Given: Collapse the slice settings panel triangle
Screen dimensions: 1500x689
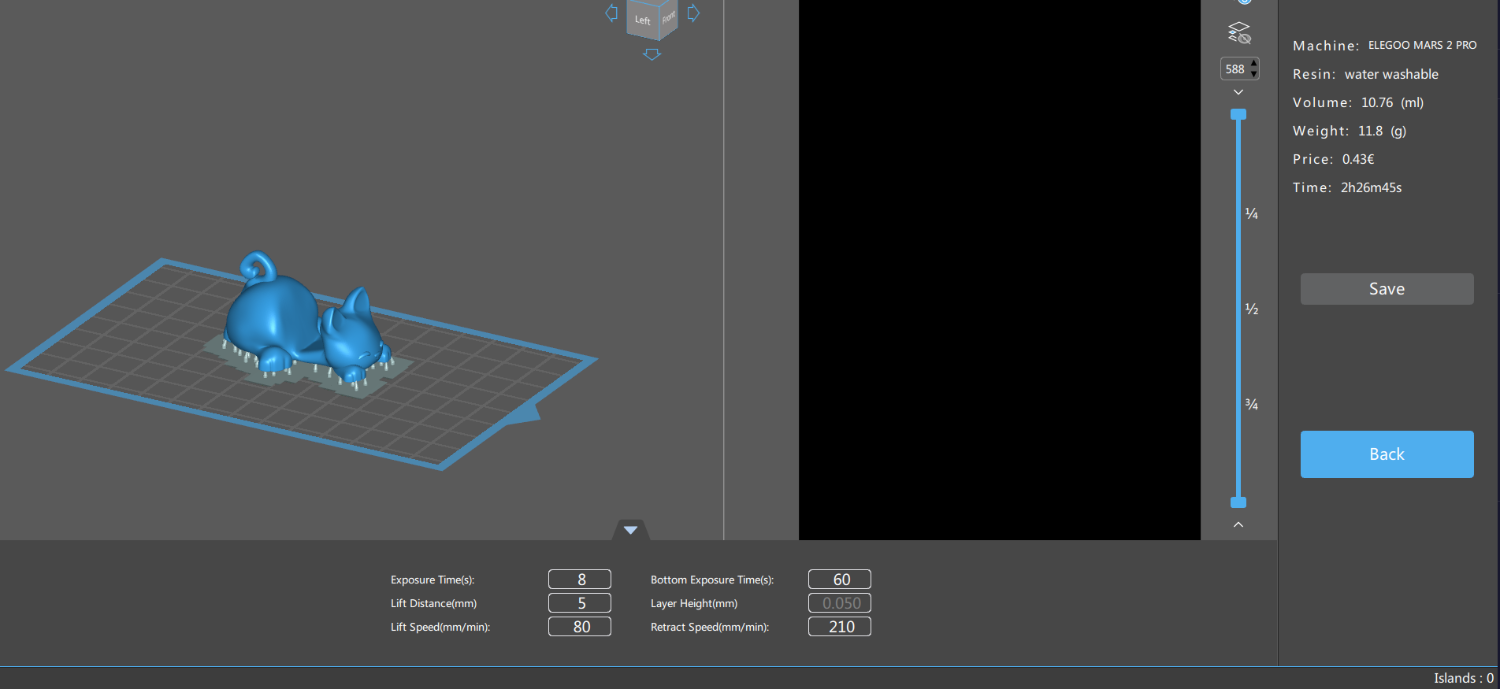Looking at the screenshot, I should [x=630, y=530].
